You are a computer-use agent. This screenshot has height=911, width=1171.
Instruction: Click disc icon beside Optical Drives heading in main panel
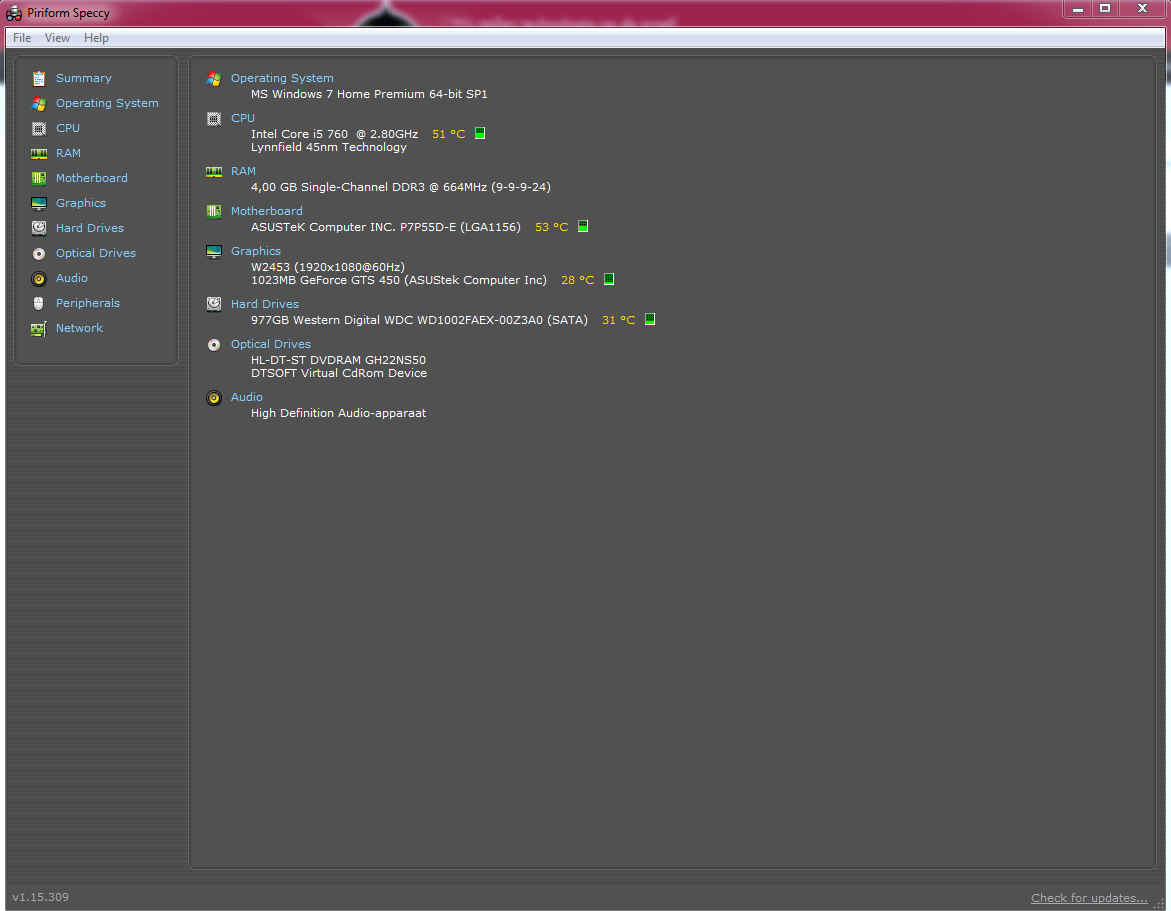coord(214,344)
